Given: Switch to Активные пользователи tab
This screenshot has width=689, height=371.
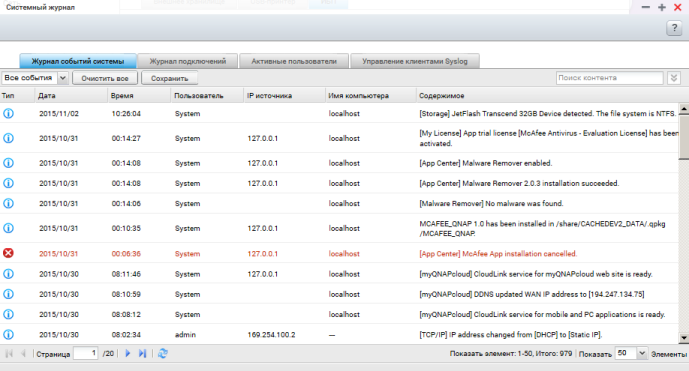Looking at the screenshot, I should [294, 61].
